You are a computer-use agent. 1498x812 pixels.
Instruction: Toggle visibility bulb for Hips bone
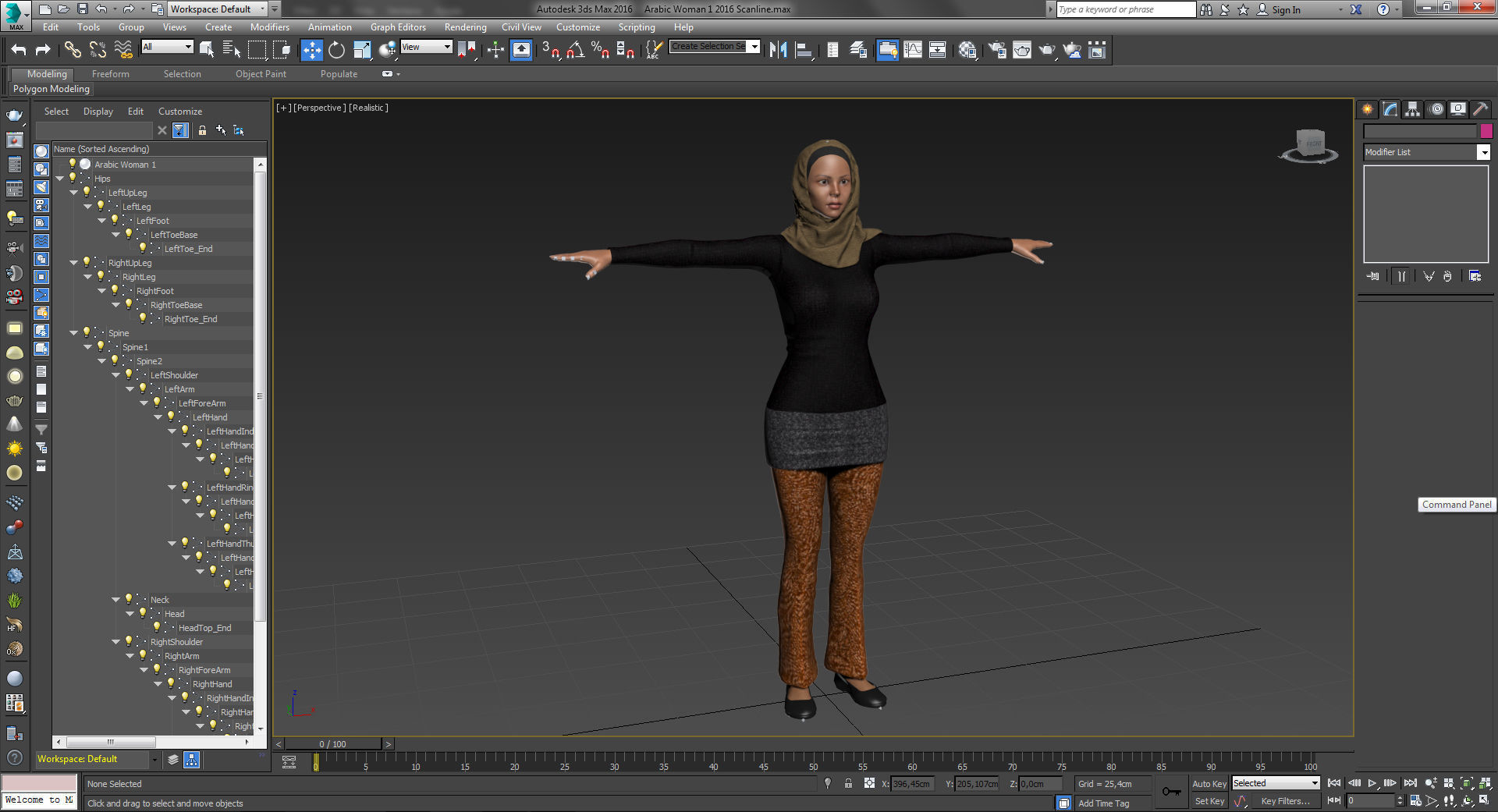click(x=73, y=178)
